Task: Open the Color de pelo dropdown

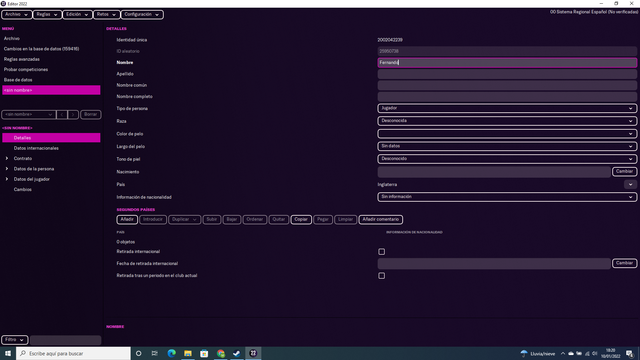Action: (507, 133)
